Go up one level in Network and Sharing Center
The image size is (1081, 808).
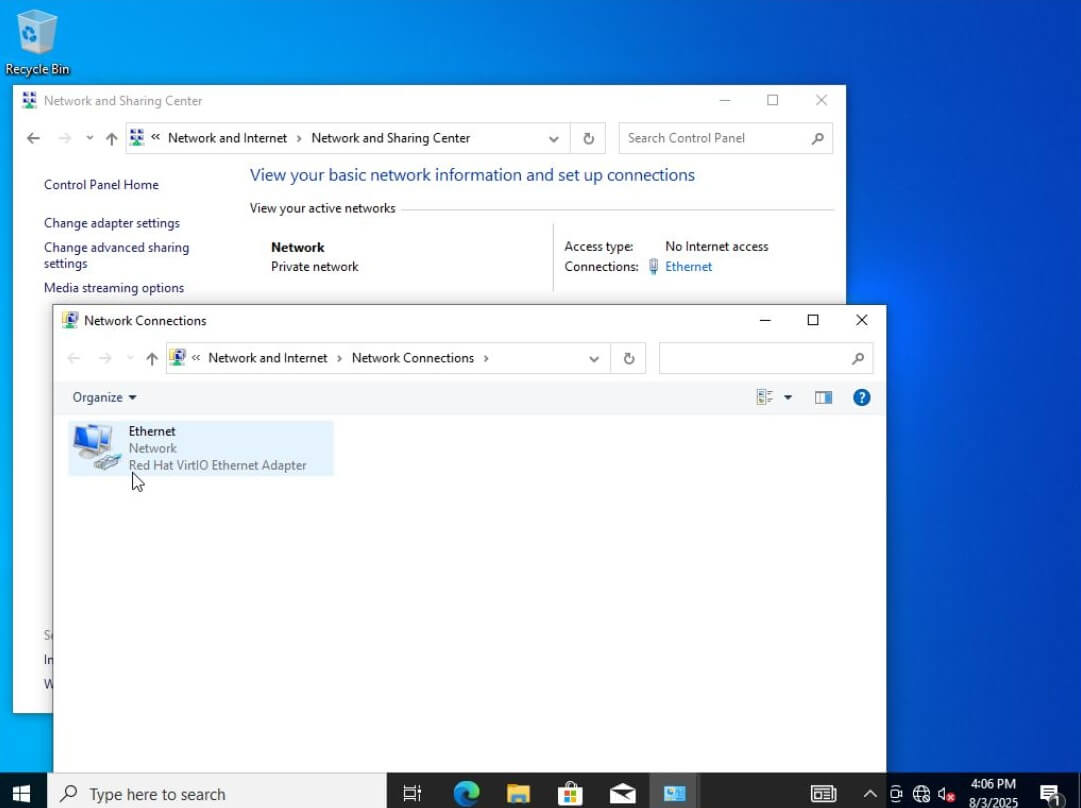112,139
